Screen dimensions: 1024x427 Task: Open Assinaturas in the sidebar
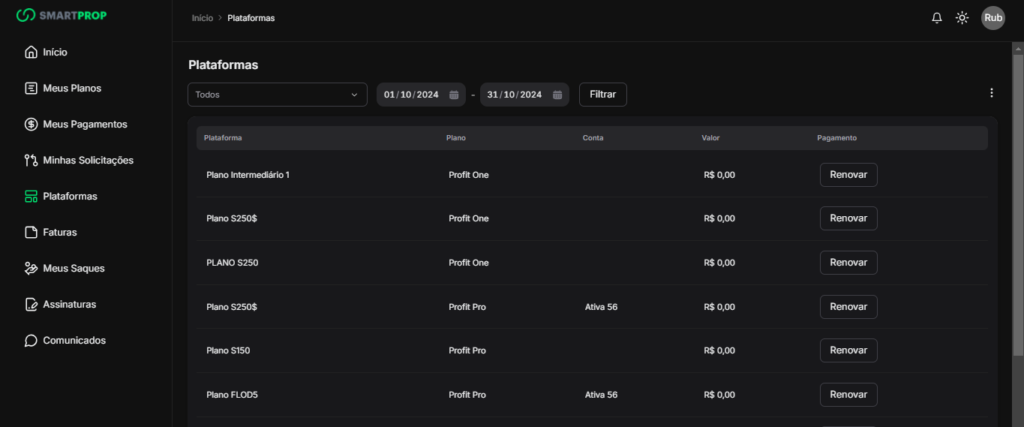point(69,304)
